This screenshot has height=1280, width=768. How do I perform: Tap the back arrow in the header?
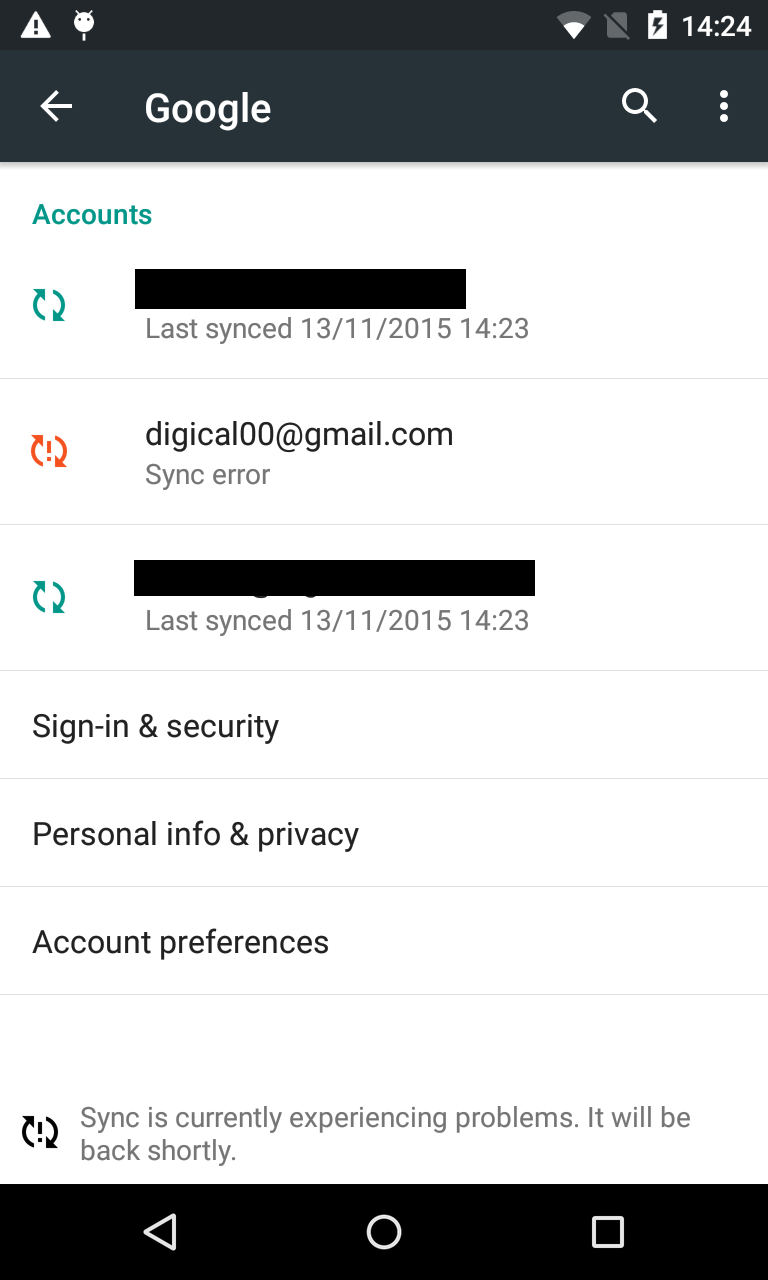tap(56, 106)
